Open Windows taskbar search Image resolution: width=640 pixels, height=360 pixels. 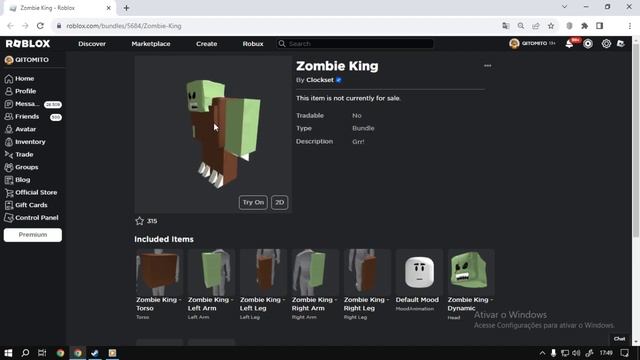[x=25, y=353]
